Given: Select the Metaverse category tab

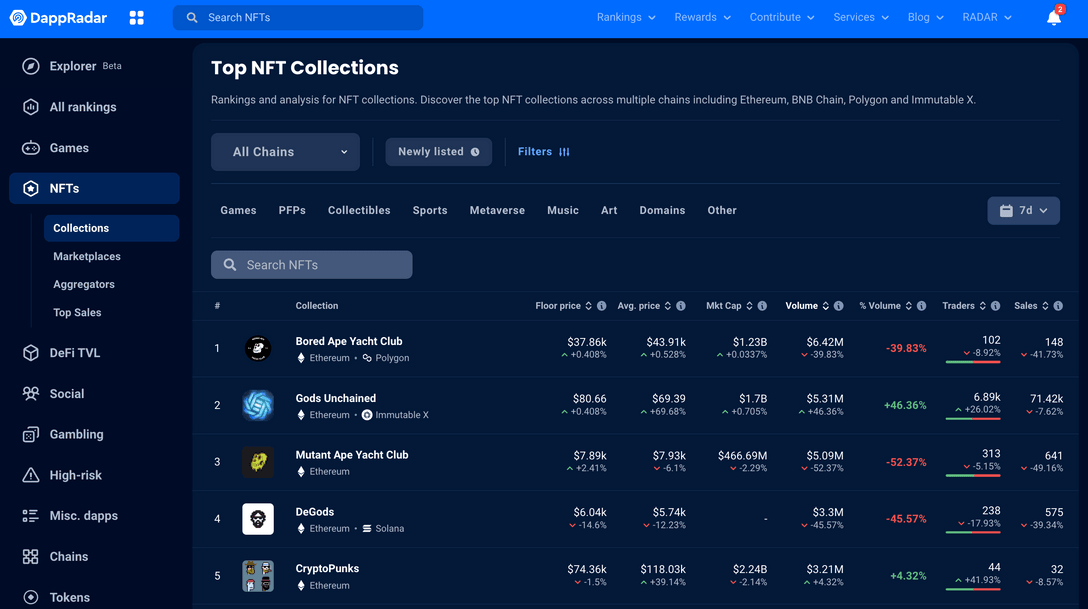Looking at the screenshot, I should [497, 211].
